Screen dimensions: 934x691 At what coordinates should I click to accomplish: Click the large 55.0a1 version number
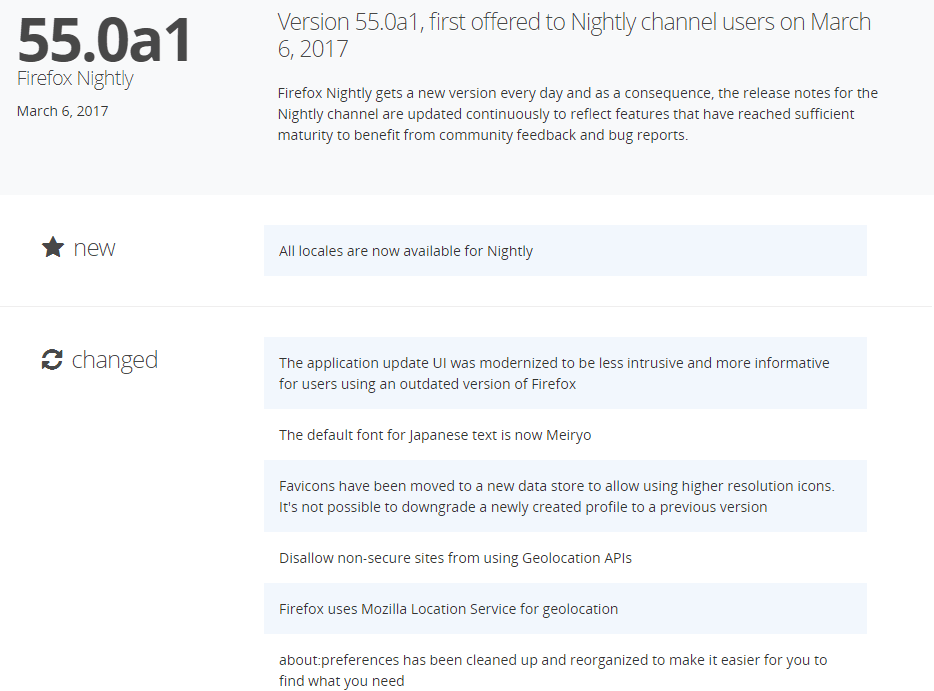click(105, 40)
